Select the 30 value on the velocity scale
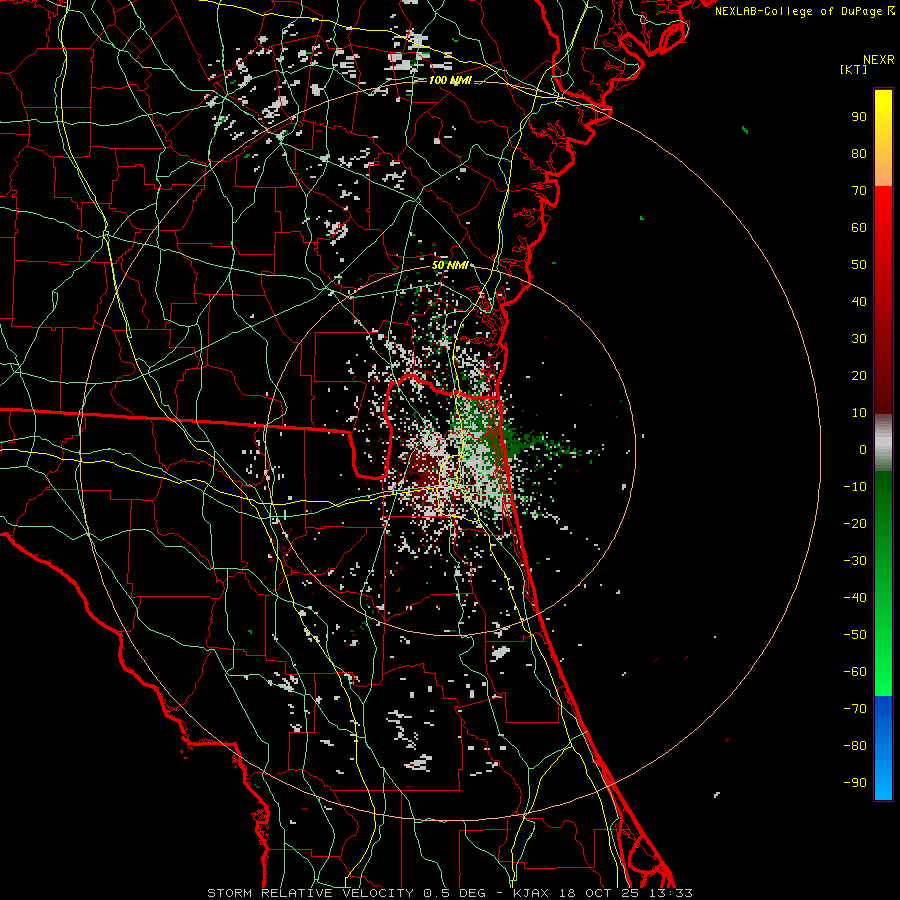Screen dimensions: 900x900 859,339
